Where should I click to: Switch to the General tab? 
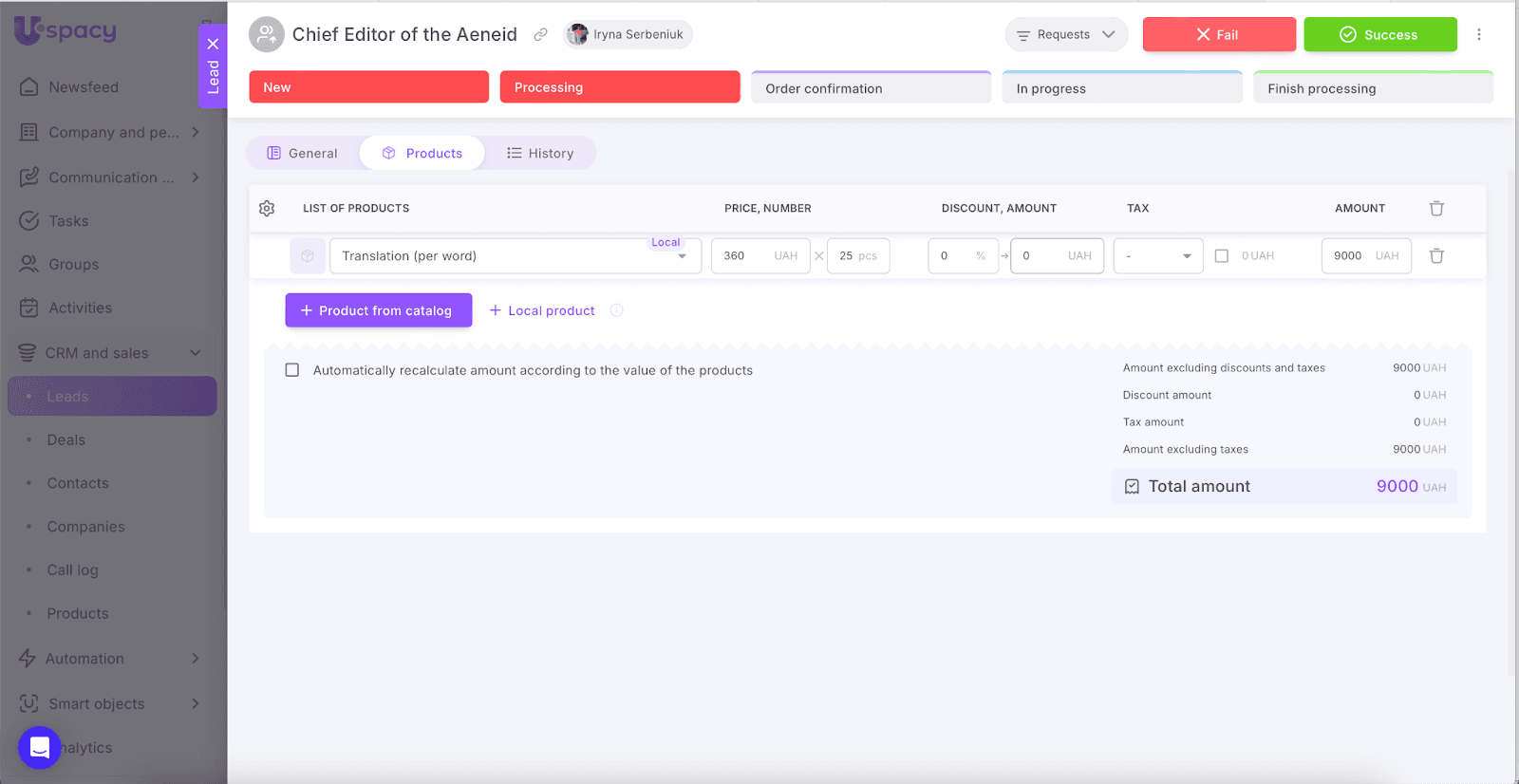tap(303, 154)
